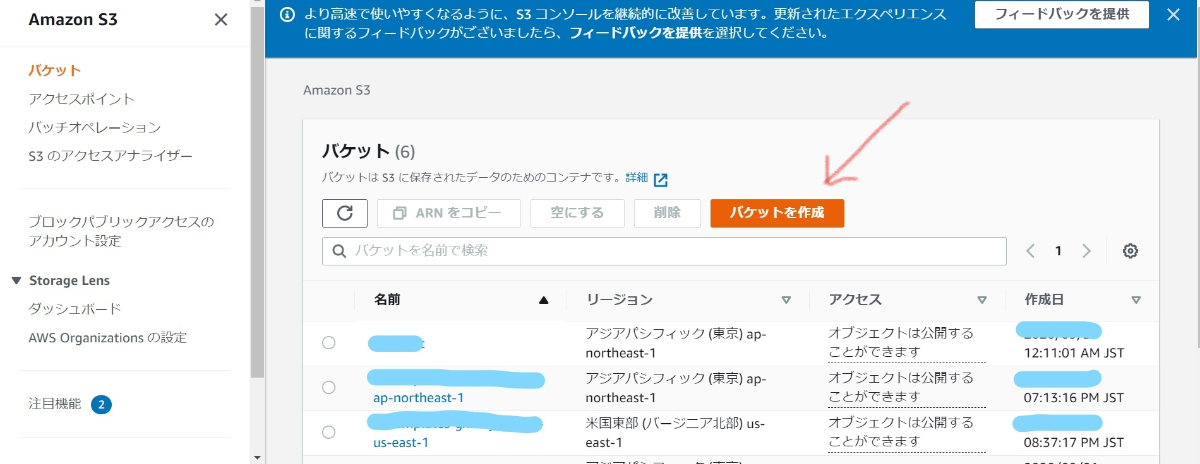Open the 詳細 link

(x=636, y=178)
